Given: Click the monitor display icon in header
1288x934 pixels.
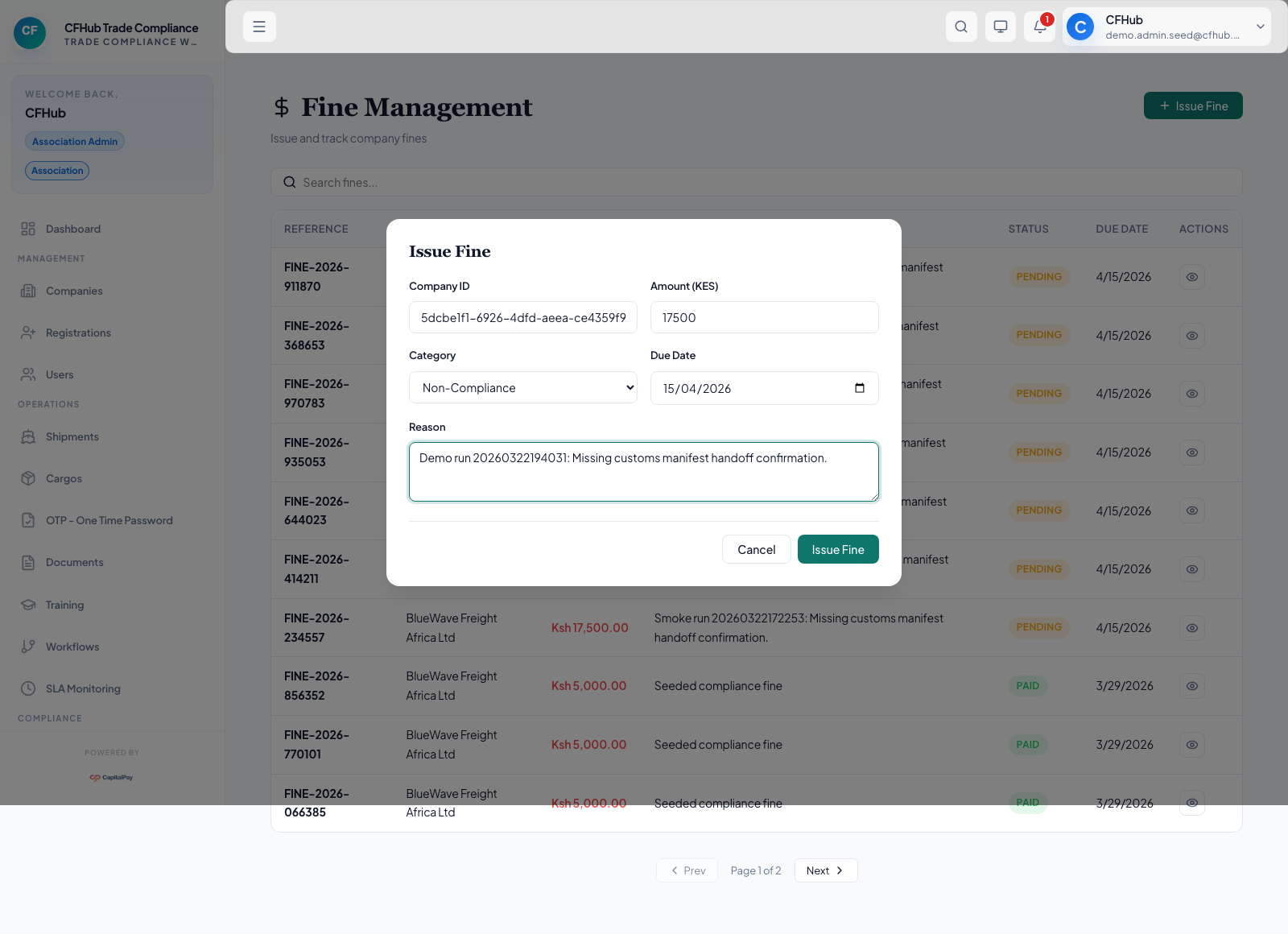Looking at the screenshot, I should [x=1000, y=27].
